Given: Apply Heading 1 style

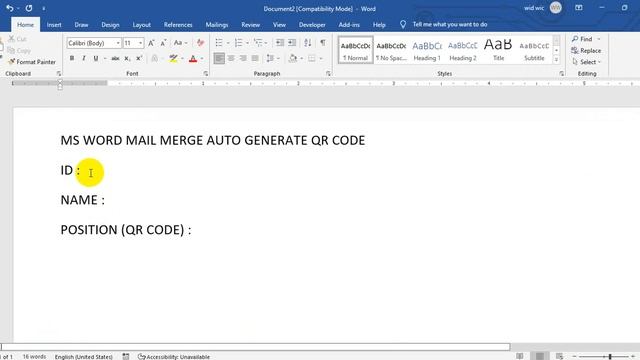Looking at the screenshot, I should click(427, 51).
